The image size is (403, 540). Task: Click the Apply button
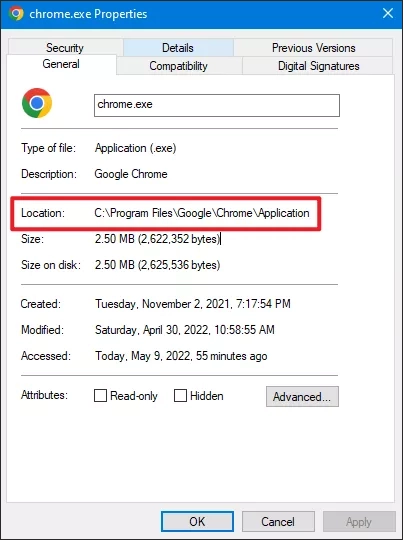click(359, 521)
